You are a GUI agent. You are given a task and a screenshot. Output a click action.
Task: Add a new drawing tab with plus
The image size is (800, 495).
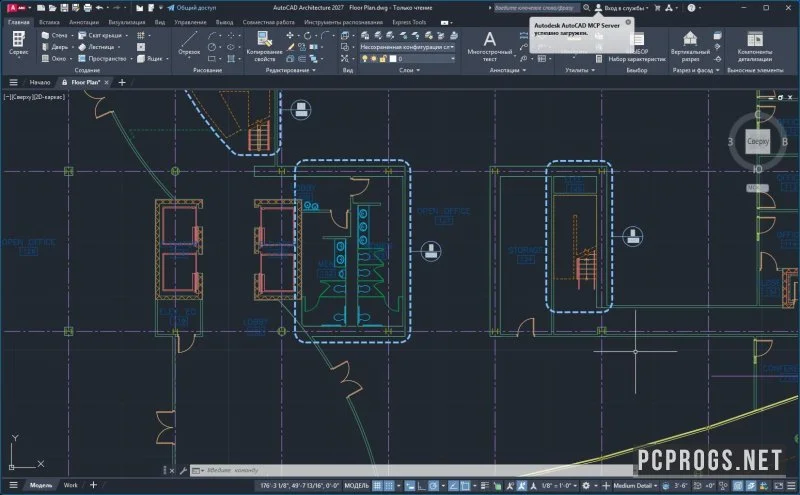(x=122, y=82)
